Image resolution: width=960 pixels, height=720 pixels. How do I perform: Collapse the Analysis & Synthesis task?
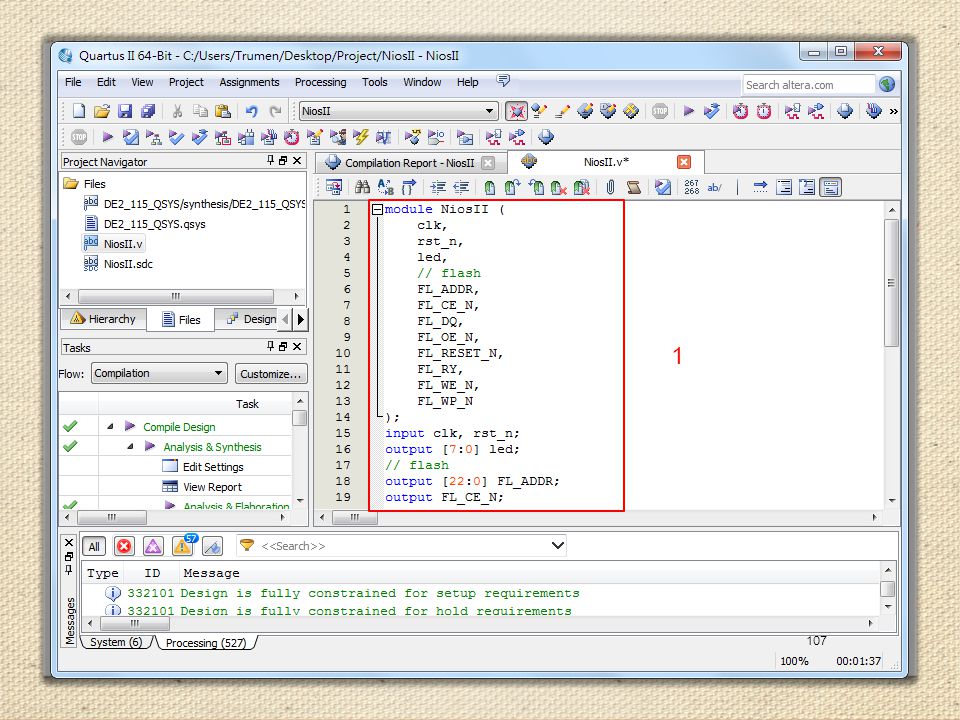coord(130,446)
